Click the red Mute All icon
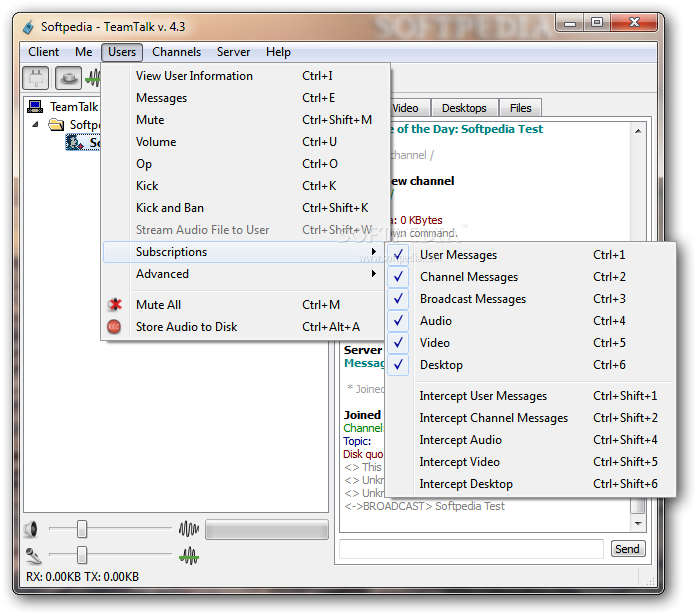The width and height of the screenshot is (697, 615). pyautogui.click(x=115, y=305)
